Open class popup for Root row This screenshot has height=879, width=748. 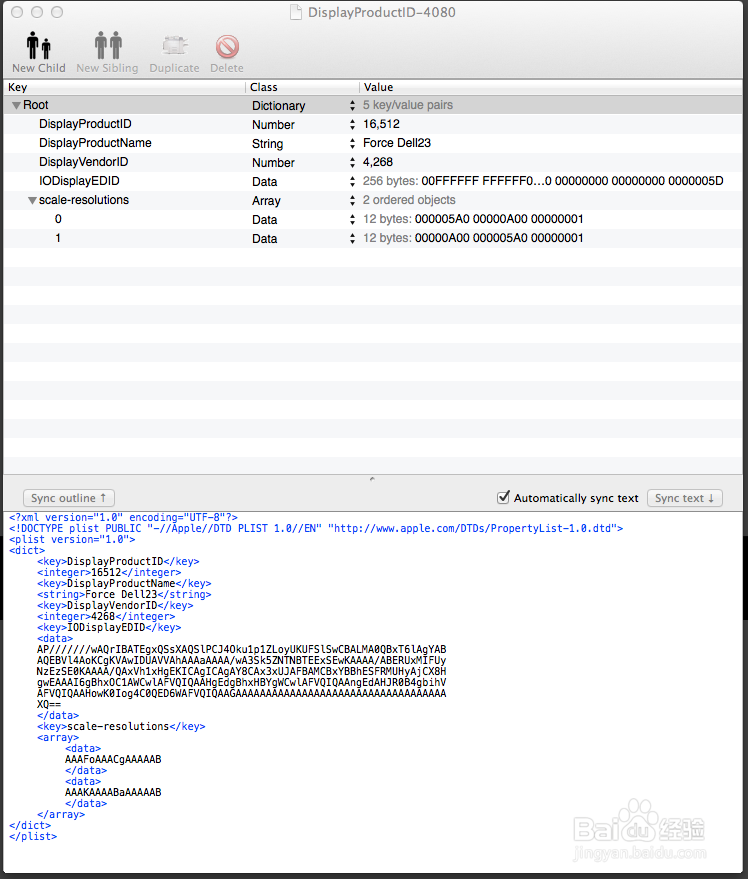tap(352, 105)
